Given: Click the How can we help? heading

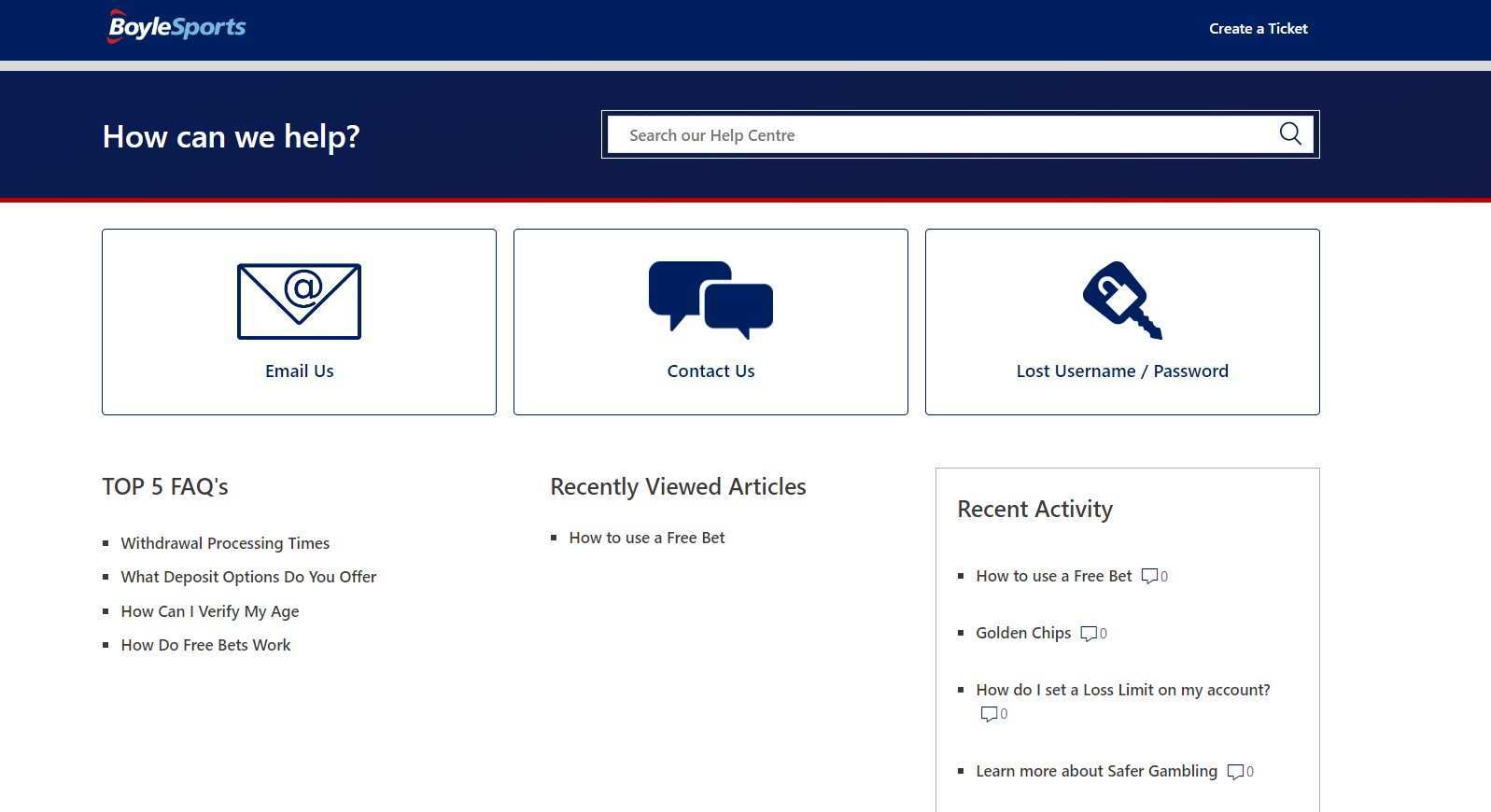Looking at the screenshot, I should click(x=231, y=137).
